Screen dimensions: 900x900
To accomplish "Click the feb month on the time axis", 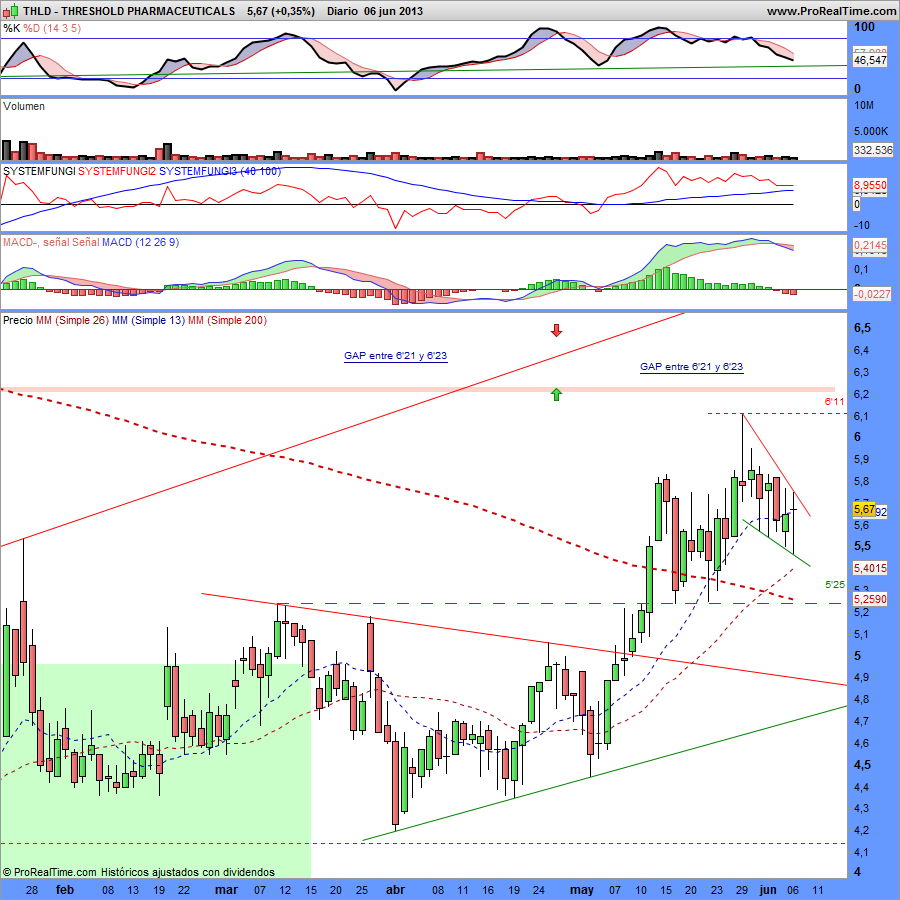I will tap(65, 890).
